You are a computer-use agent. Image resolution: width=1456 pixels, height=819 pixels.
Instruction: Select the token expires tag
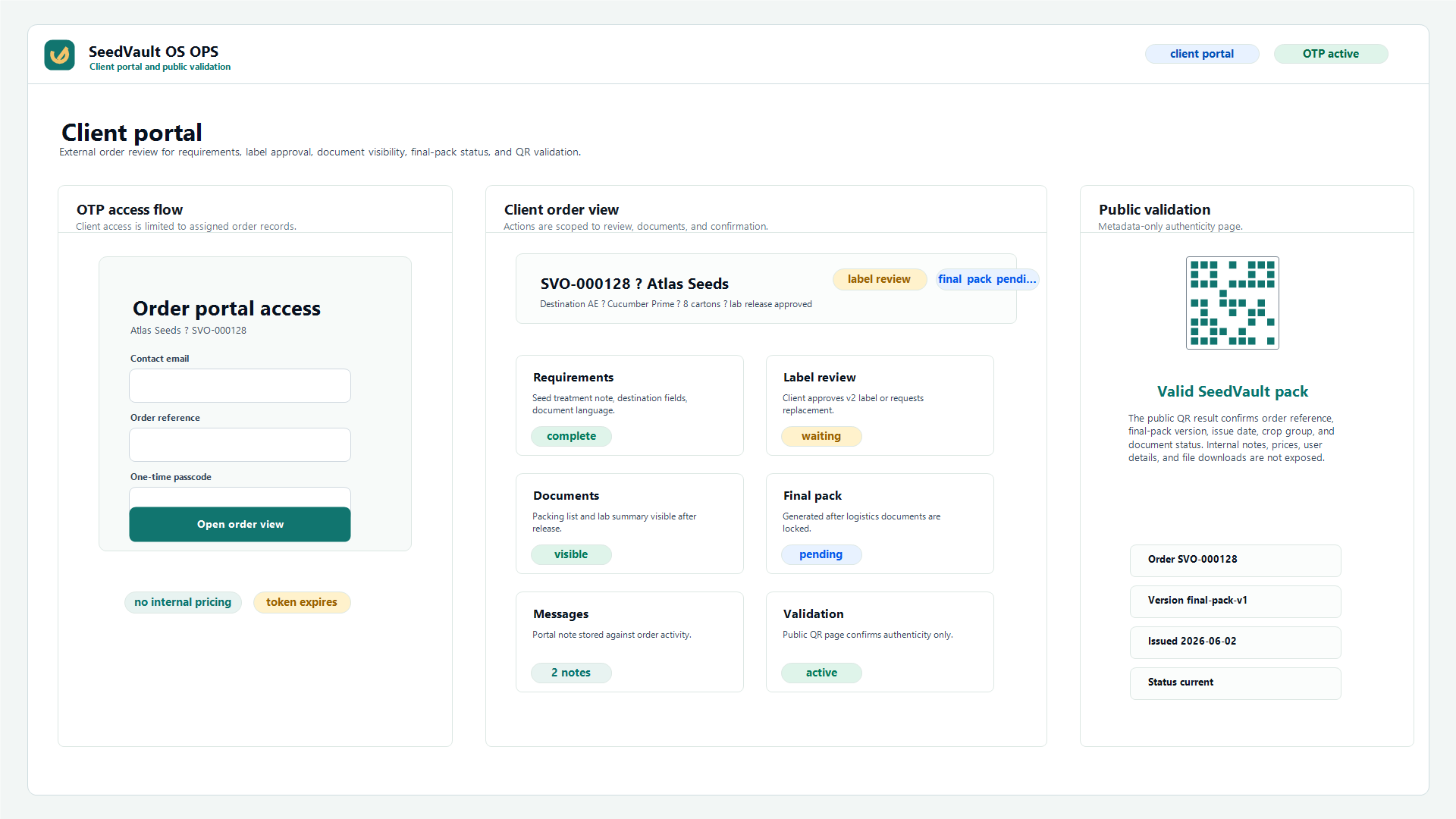pos(302,602)
